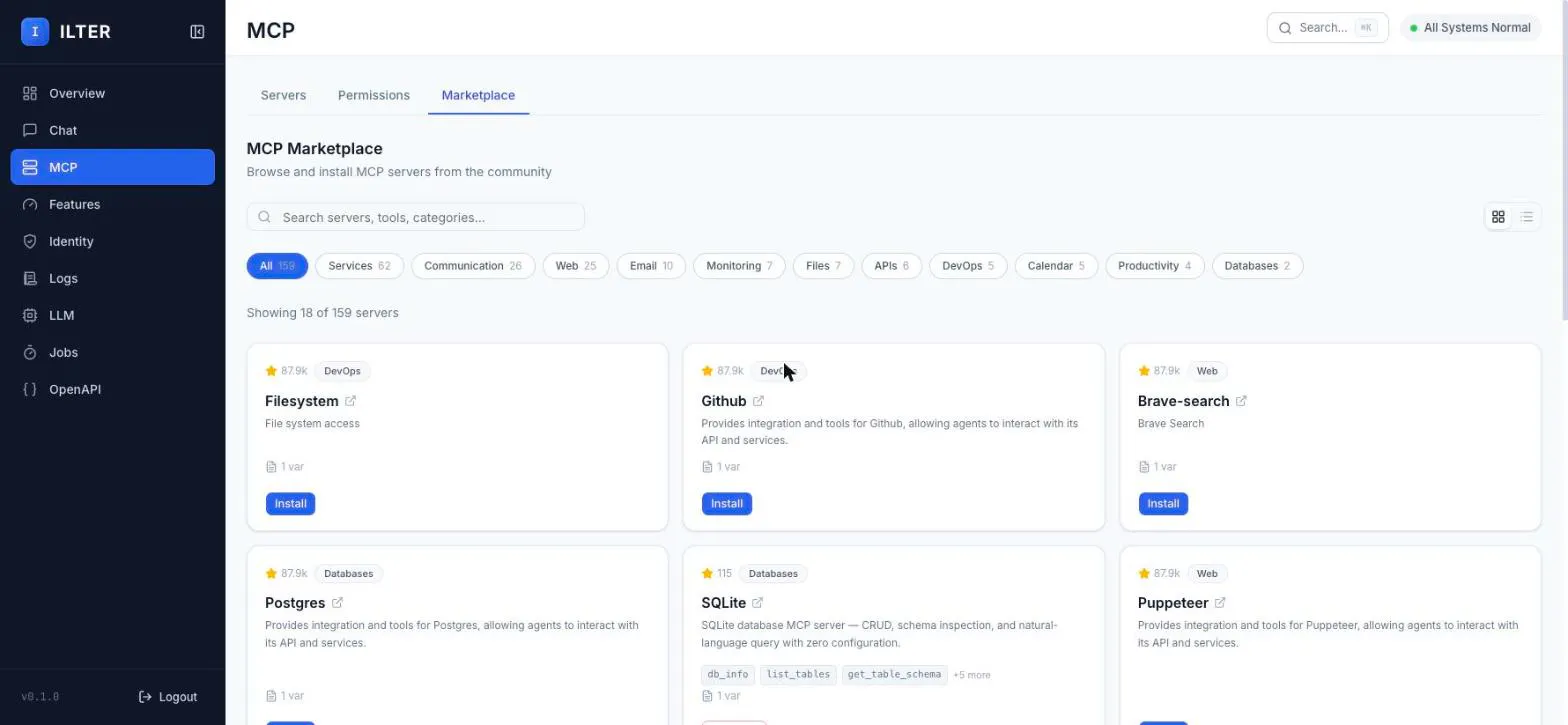This screenshot has width=1568, height=725.
Task: Click the DevOps tag on Filesystem card
Action: click(342, 371)
